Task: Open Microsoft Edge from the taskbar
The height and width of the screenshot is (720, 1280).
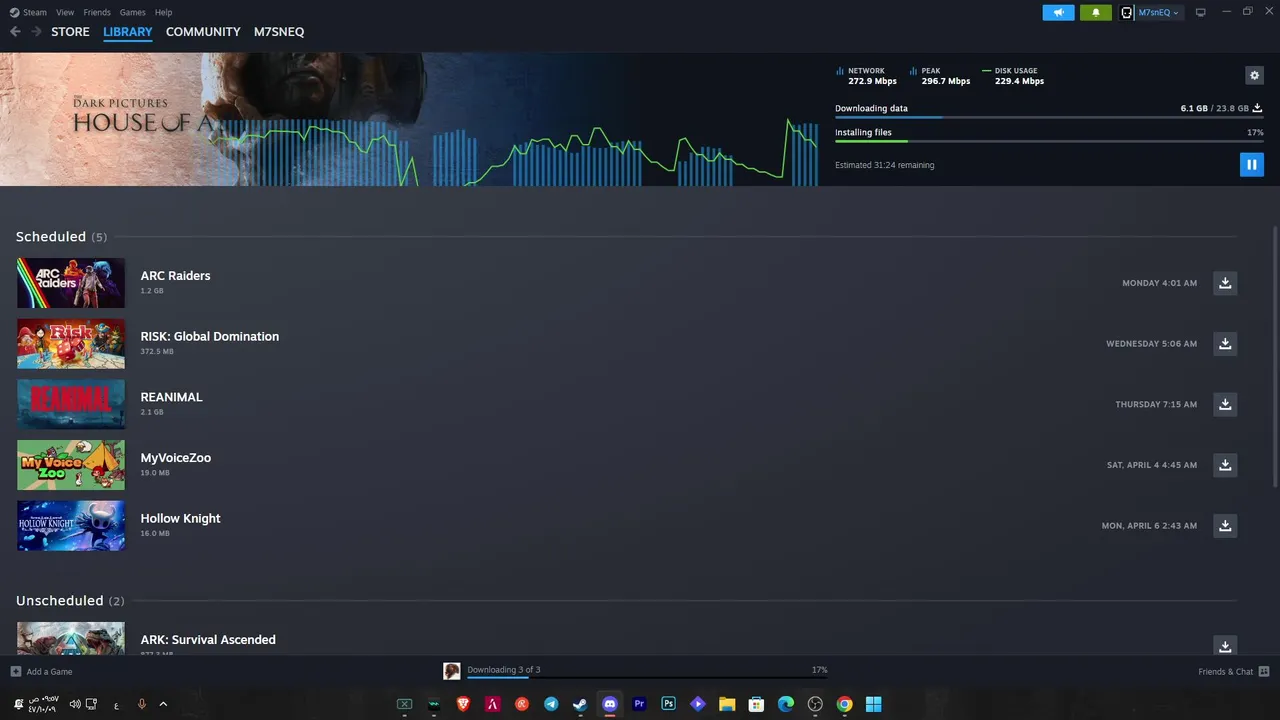Action: (786, 704)
